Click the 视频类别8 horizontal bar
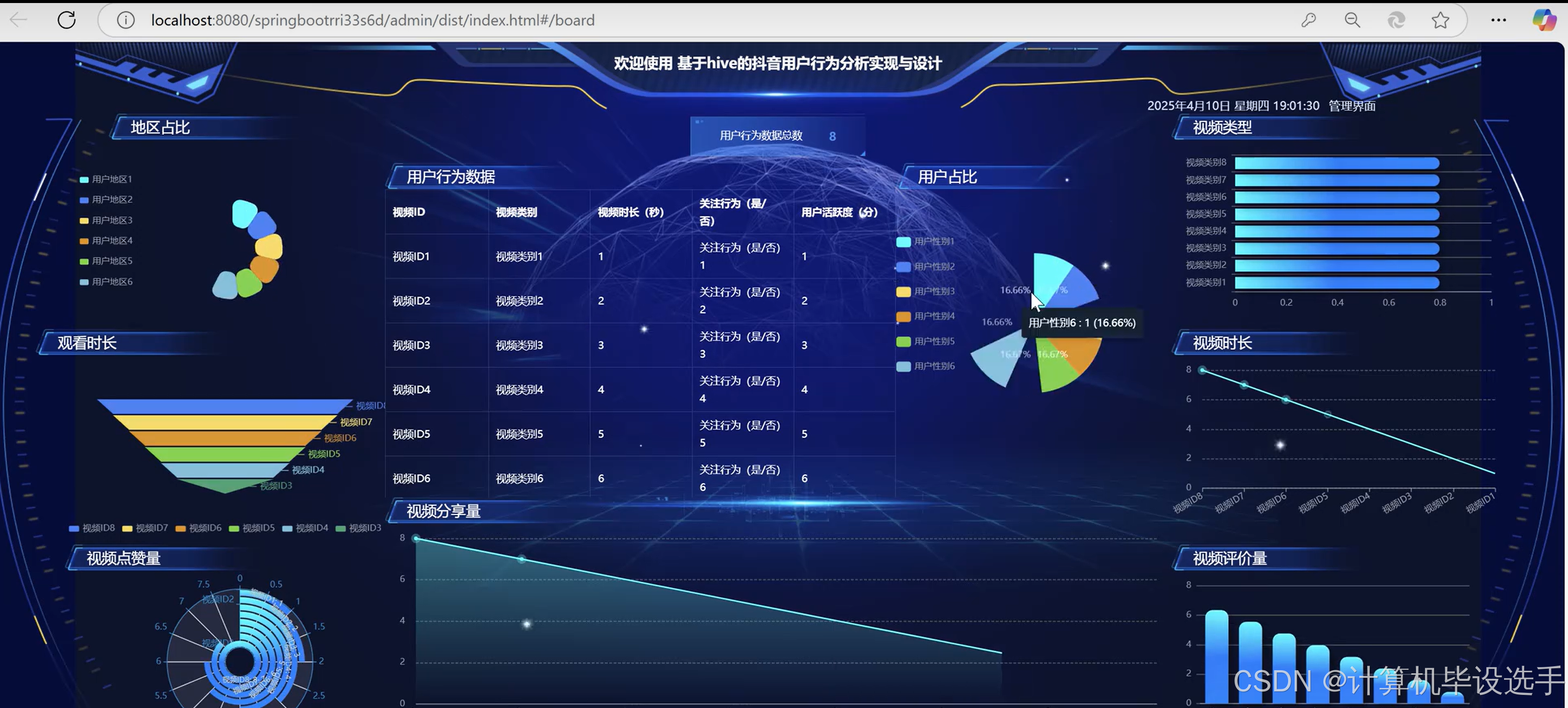This screenshot has width=1568, height=708. click(x=1336, y=163)
